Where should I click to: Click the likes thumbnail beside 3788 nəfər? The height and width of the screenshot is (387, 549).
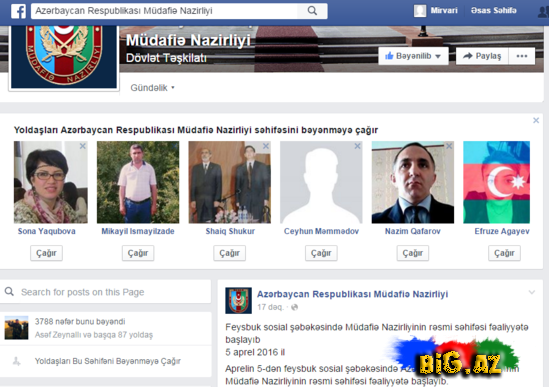(16, 327)
